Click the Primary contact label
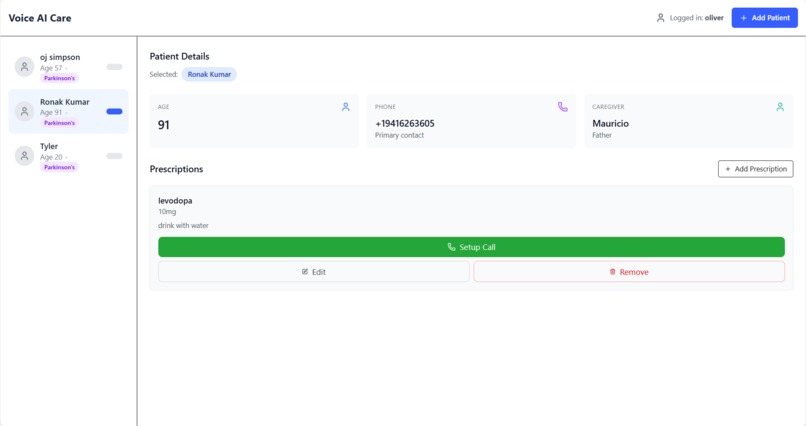806x426 pixels. 399,135
